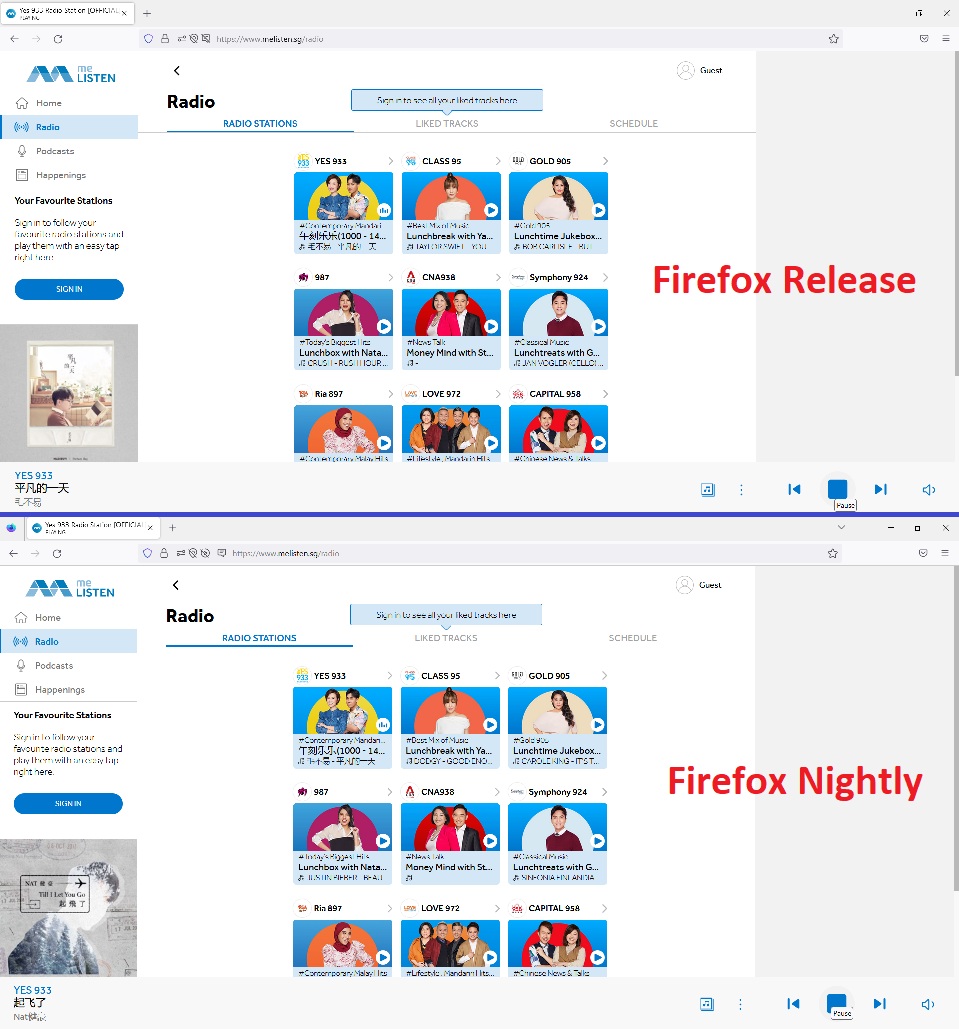Switch to the LIKED TRACKS tab
The image size is (959, 1029).
(446, 123)
